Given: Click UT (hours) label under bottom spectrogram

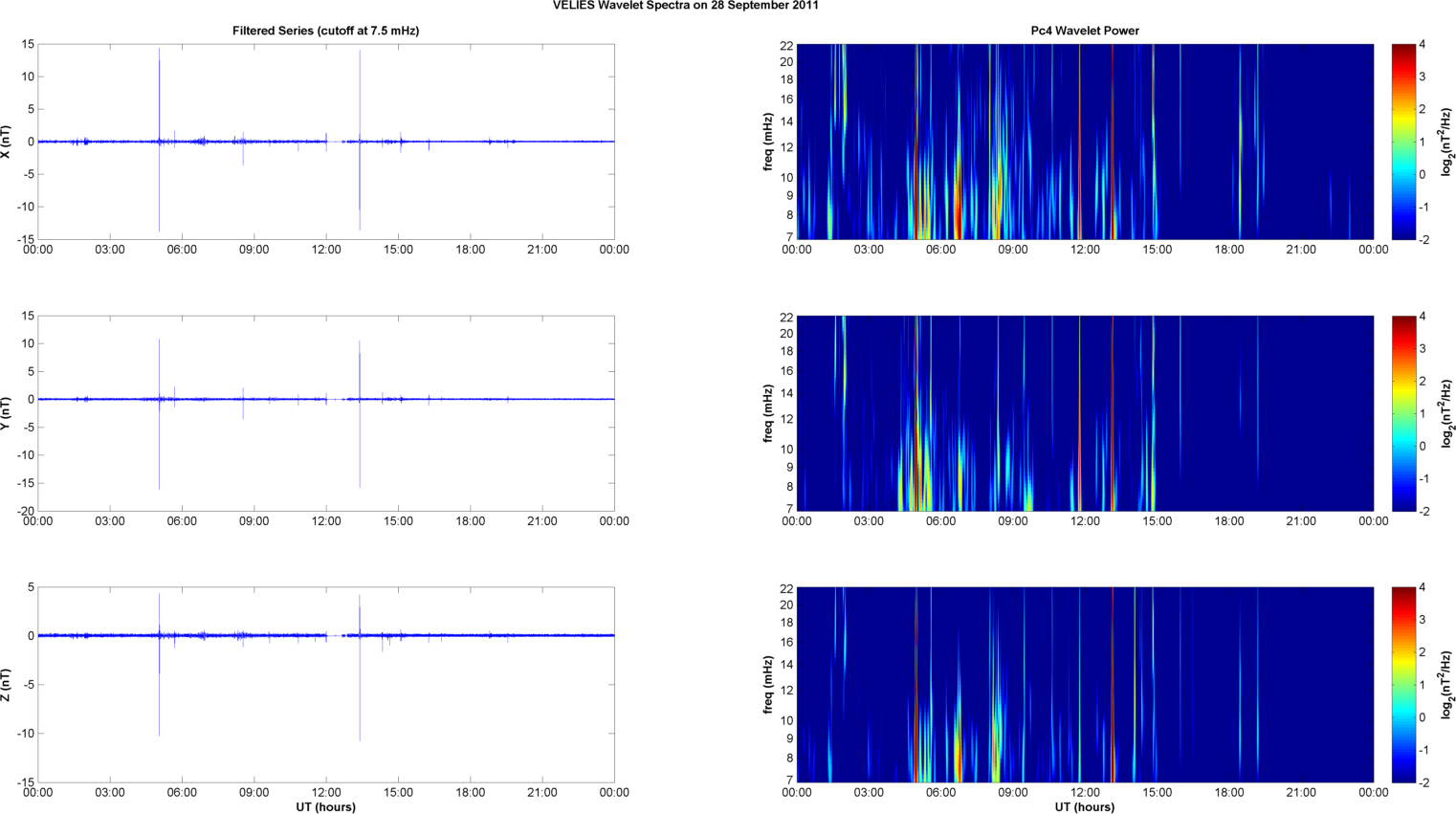Looking at the screenshot, I should tap(1084, 807).
